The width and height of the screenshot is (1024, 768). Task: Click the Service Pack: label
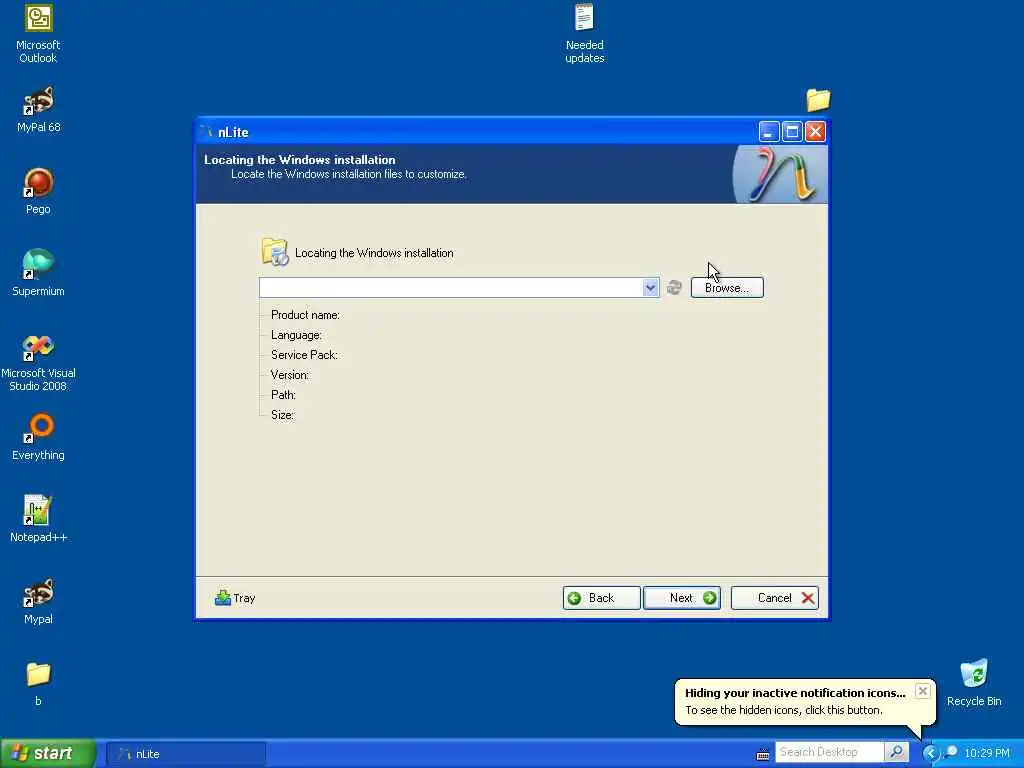pyautogui.click(x=304, y=355)
